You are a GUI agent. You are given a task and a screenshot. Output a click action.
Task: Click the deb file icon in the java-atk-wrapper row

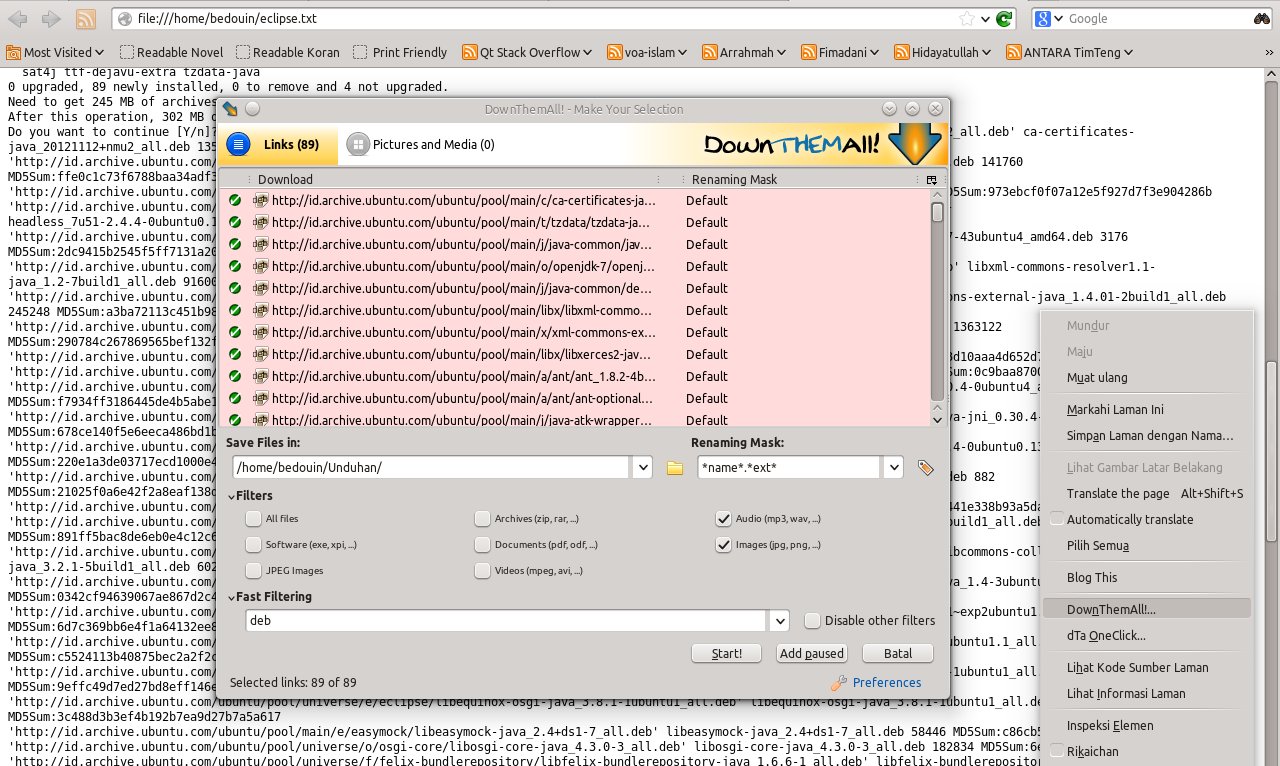point(261,420)
